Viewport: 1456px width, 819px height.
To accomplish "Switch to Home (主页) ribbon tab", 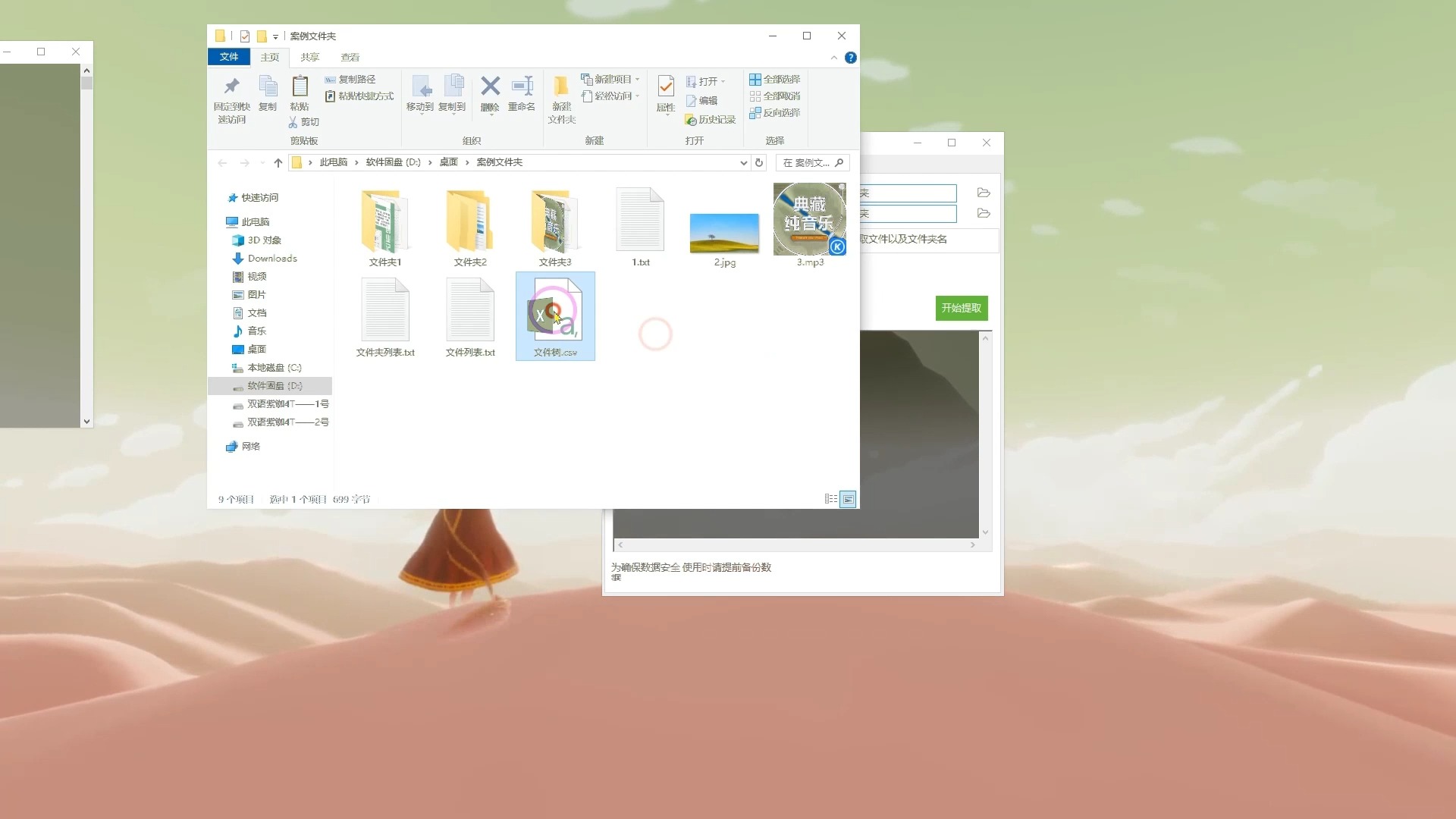I will pos(270,58).
